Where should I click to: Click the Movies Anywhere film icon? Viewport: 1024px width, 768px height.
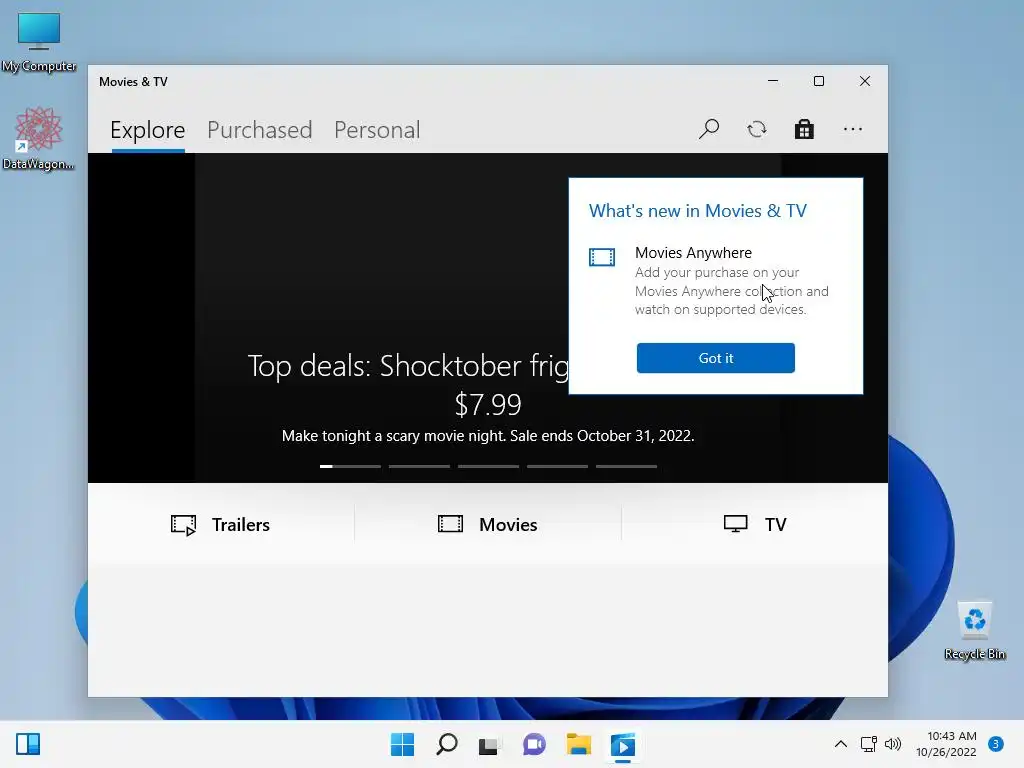tap(601, 257)
